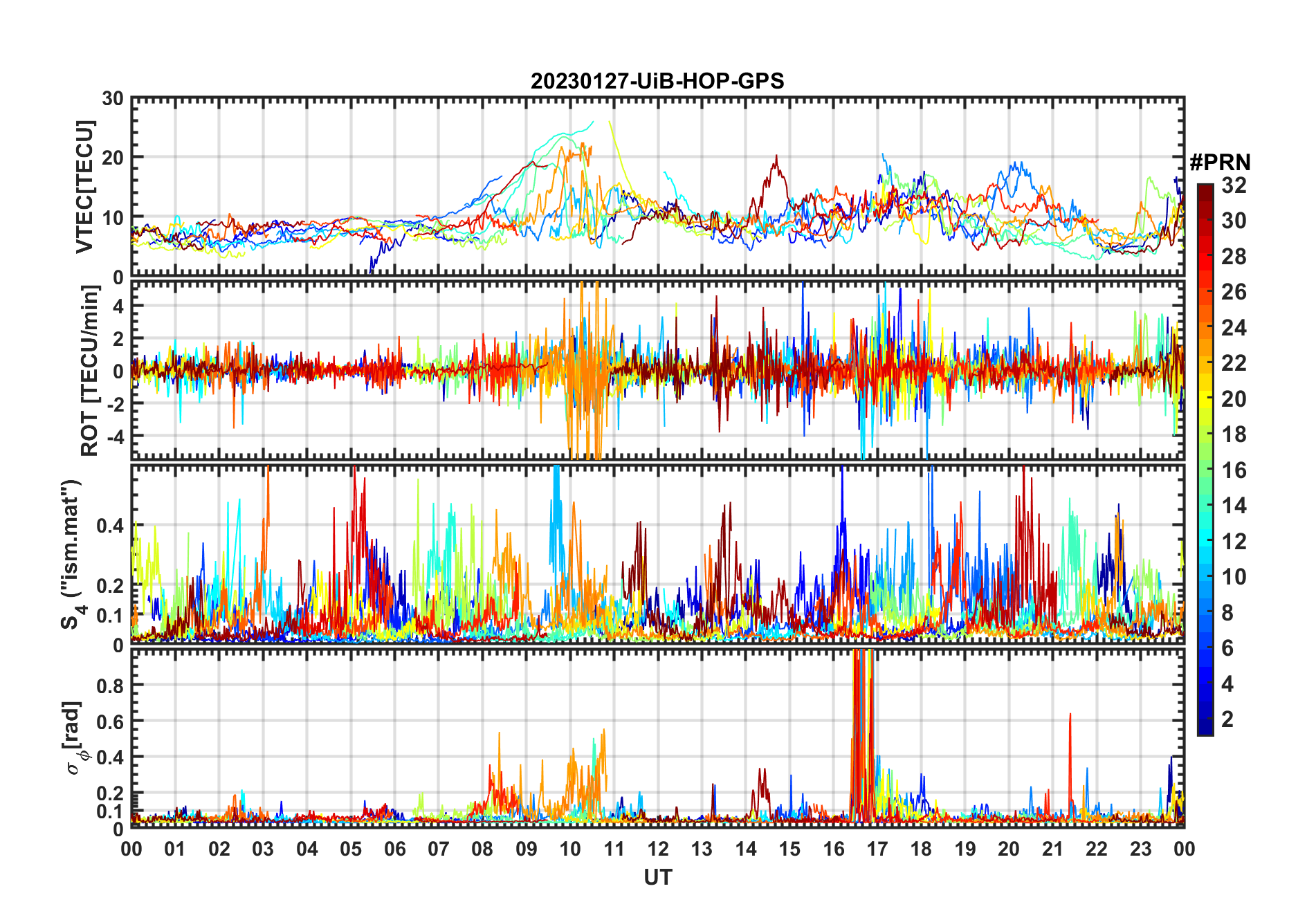The image size is (1316, 920).
Task: Click colorbar tick label "8"
Action: pyautogui.click(x=1227, y=613)
